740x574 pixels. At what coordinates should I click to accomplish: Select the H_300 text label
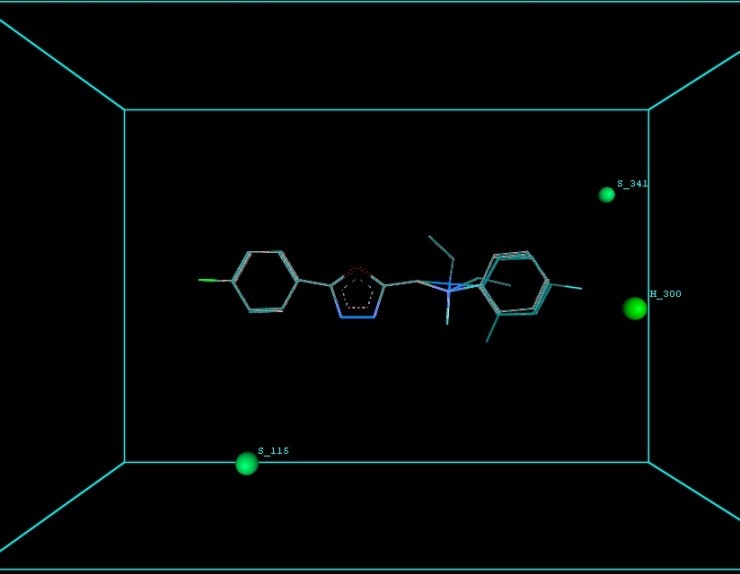(x=665, y=294)
